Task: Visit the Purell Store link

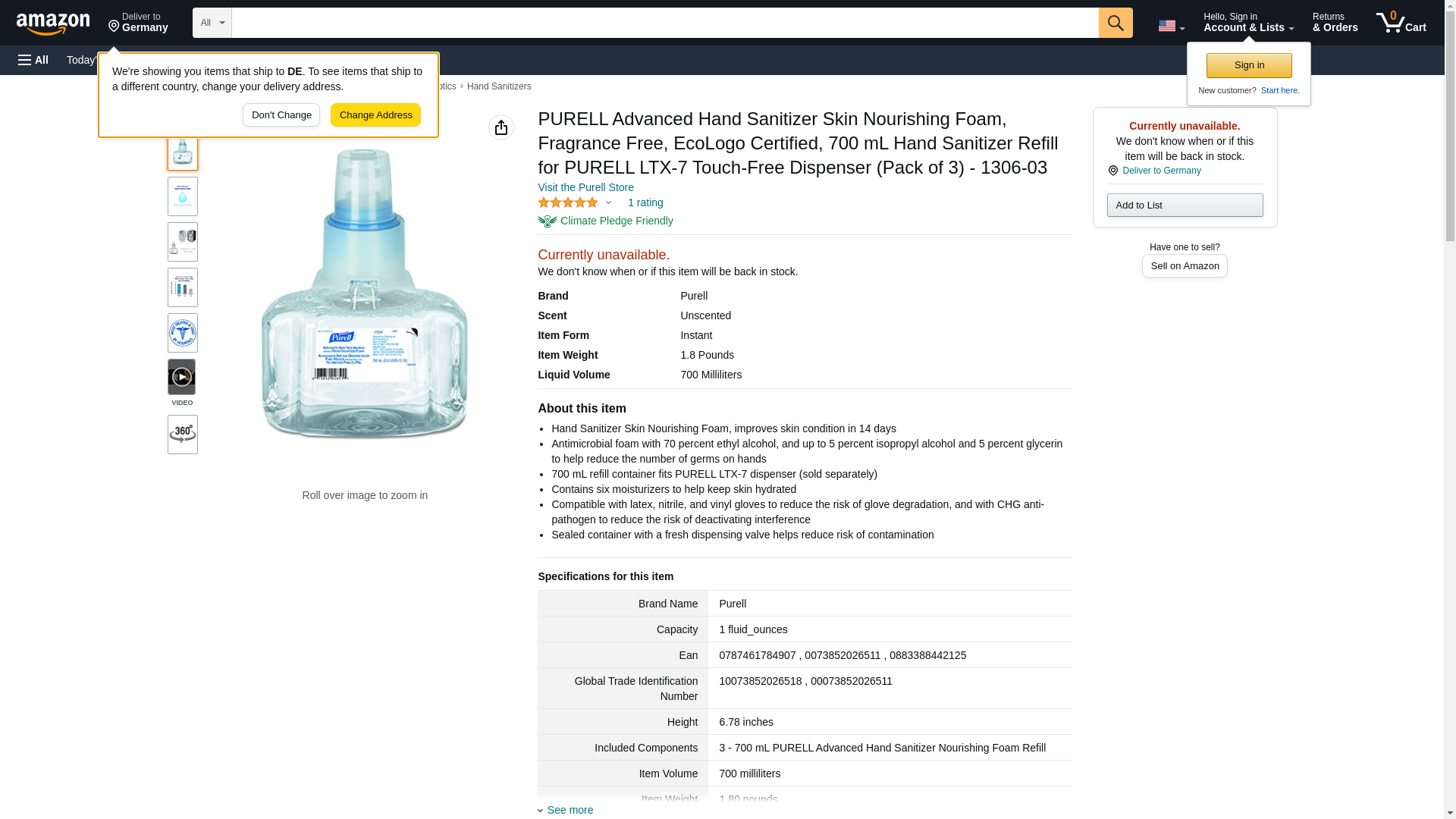Action: [x=585, y=187]
